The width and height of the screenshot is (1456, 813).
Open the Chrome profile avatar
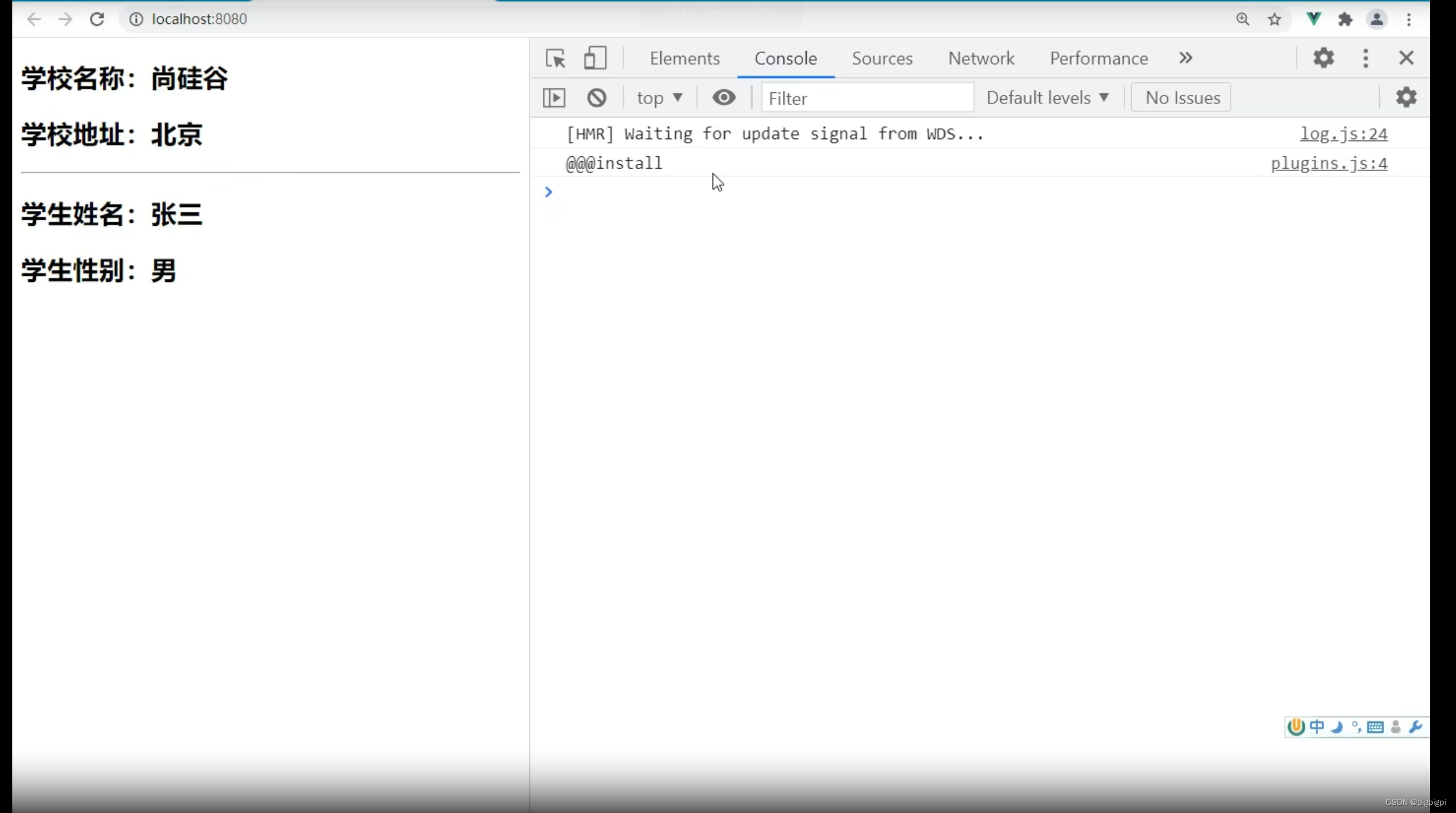pyautogui.click(x=1377, y=19)
